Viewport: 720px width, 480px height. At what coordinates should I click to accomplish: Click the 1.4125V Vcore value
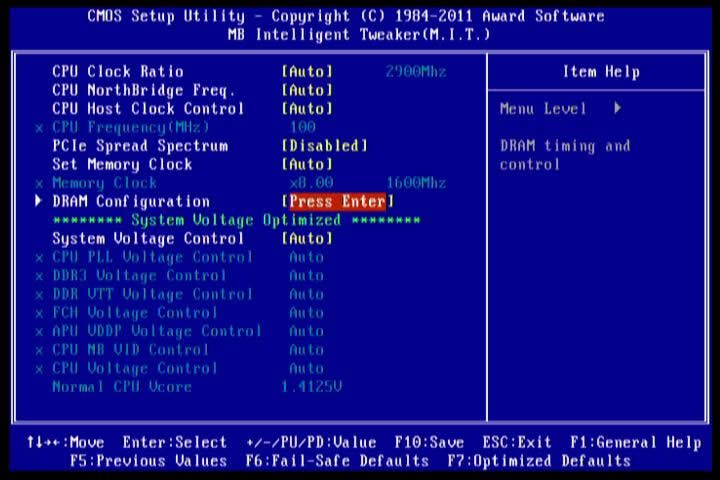pos(312,387)
